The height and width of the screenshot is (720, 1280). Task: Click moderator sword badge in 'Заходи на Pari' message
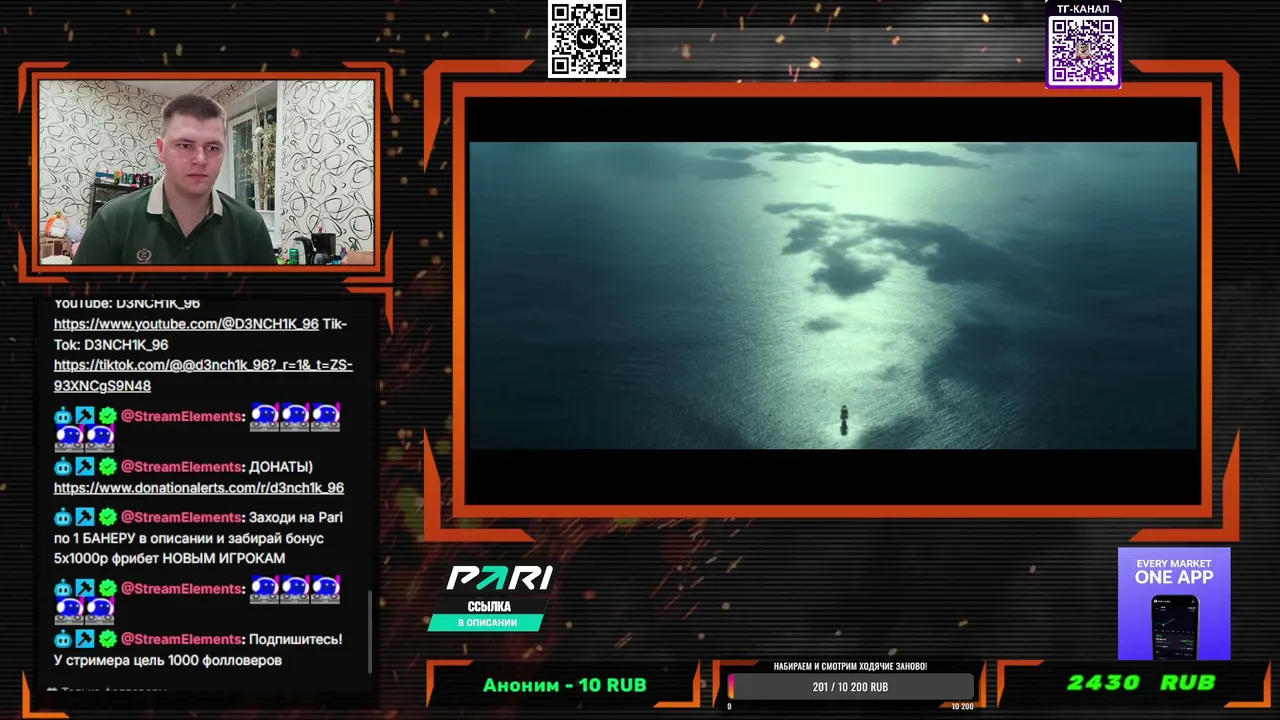(x=85, y=517)
